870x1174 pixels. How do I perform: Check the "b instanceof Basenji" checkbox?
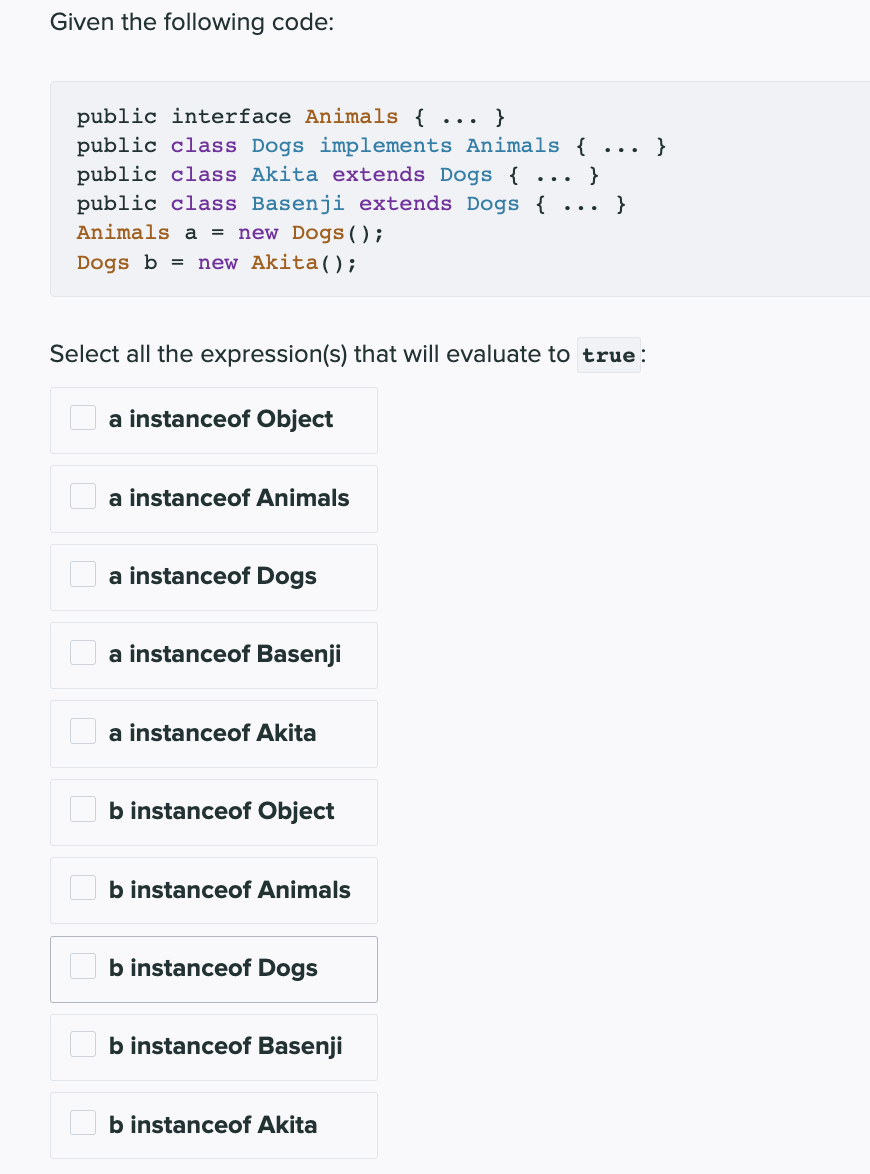click(x=82, y=1043)
